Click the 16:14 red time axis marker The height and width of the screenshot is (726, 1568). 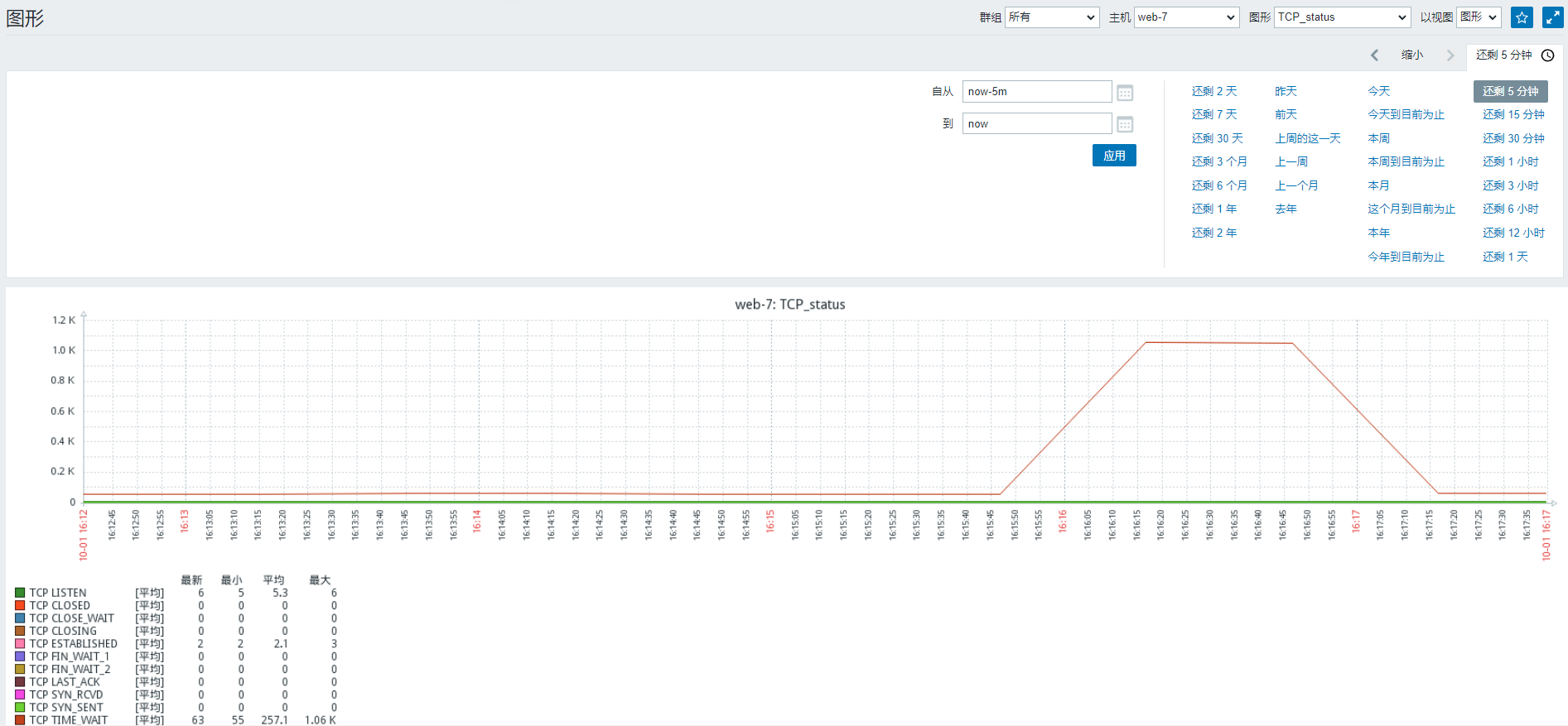[477, 521]
